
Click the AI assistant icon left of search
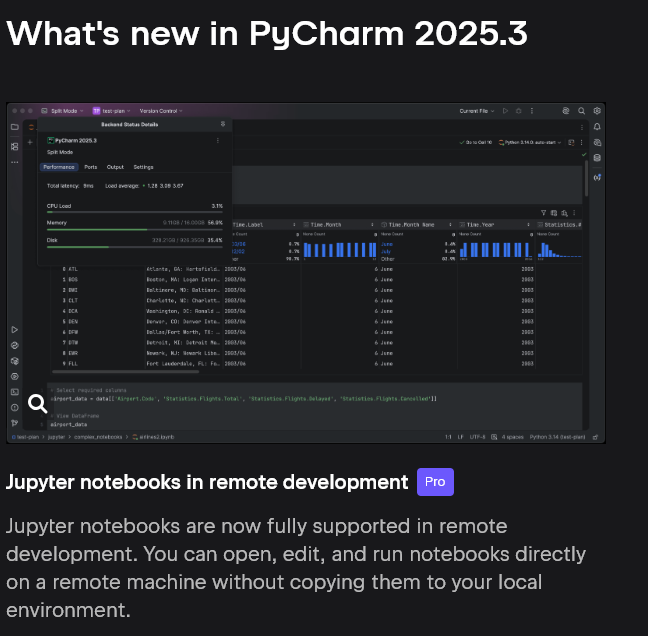point(566,111)
